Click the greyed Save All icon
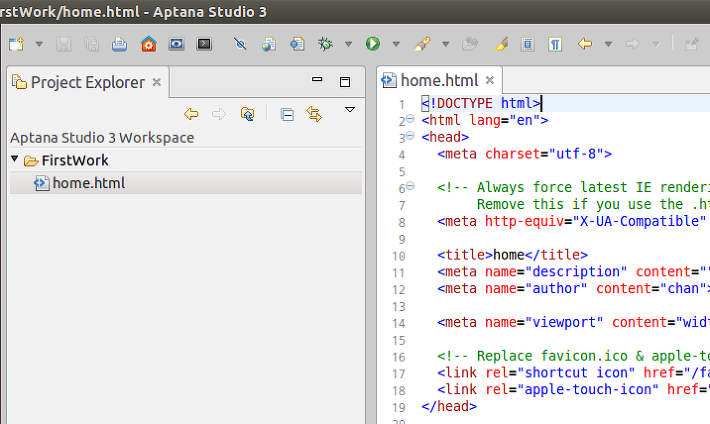 point(91,44)
